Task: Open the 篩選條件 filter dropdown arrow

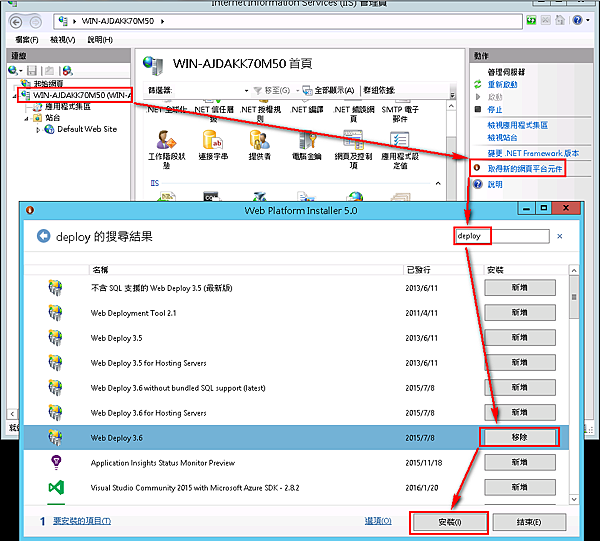Action: click(246, 91)
